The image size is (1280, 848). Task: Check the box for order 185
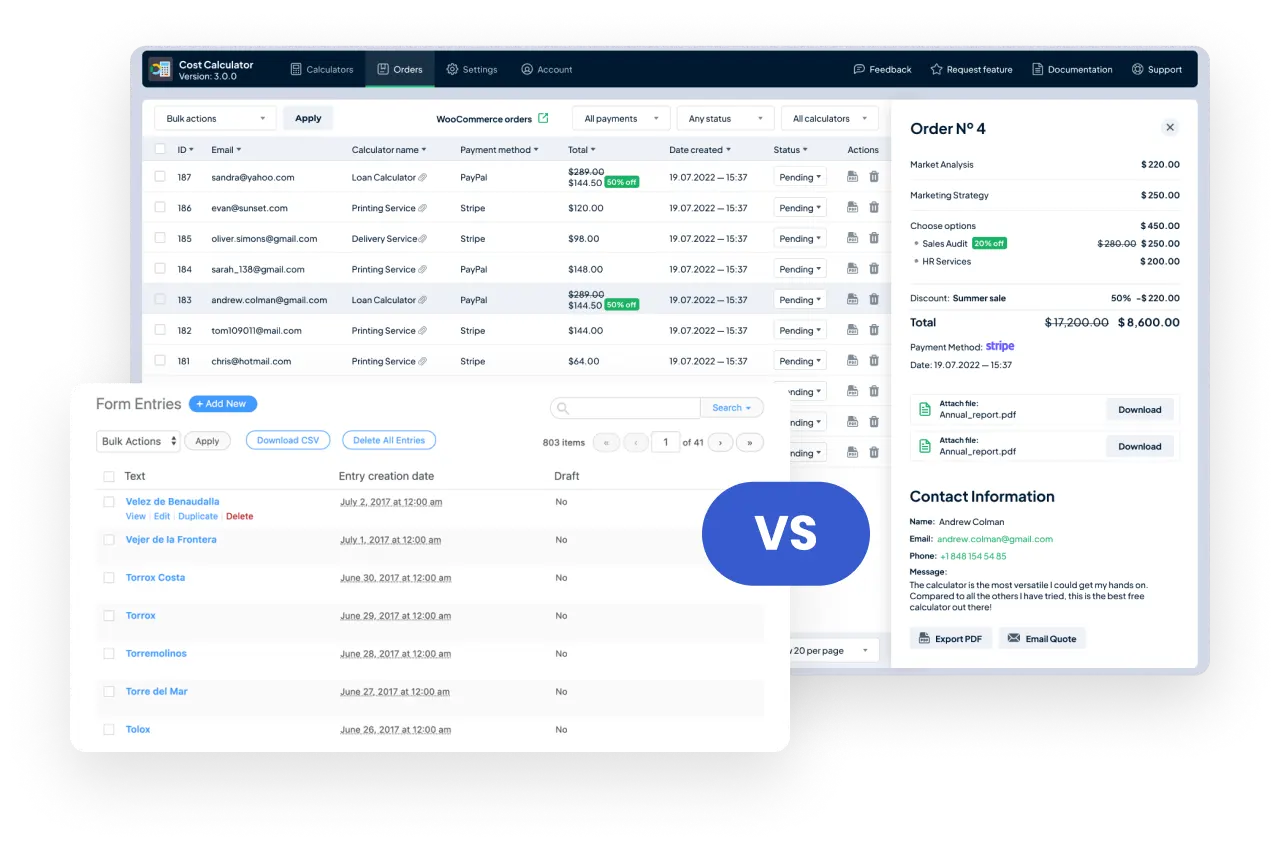tap(160, 238)
